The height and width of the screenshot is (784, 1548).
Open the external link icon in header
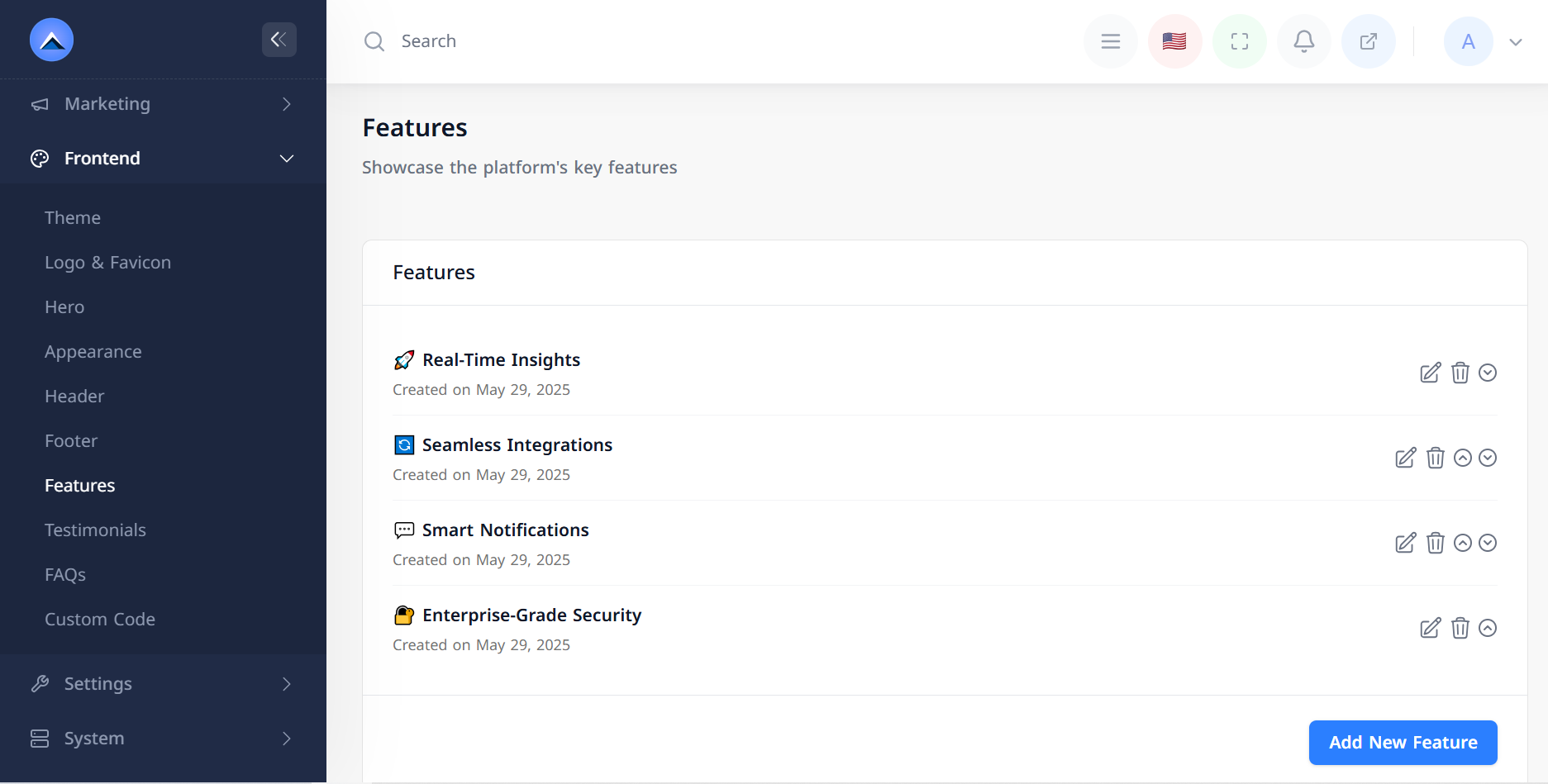tap(1368, 41)
